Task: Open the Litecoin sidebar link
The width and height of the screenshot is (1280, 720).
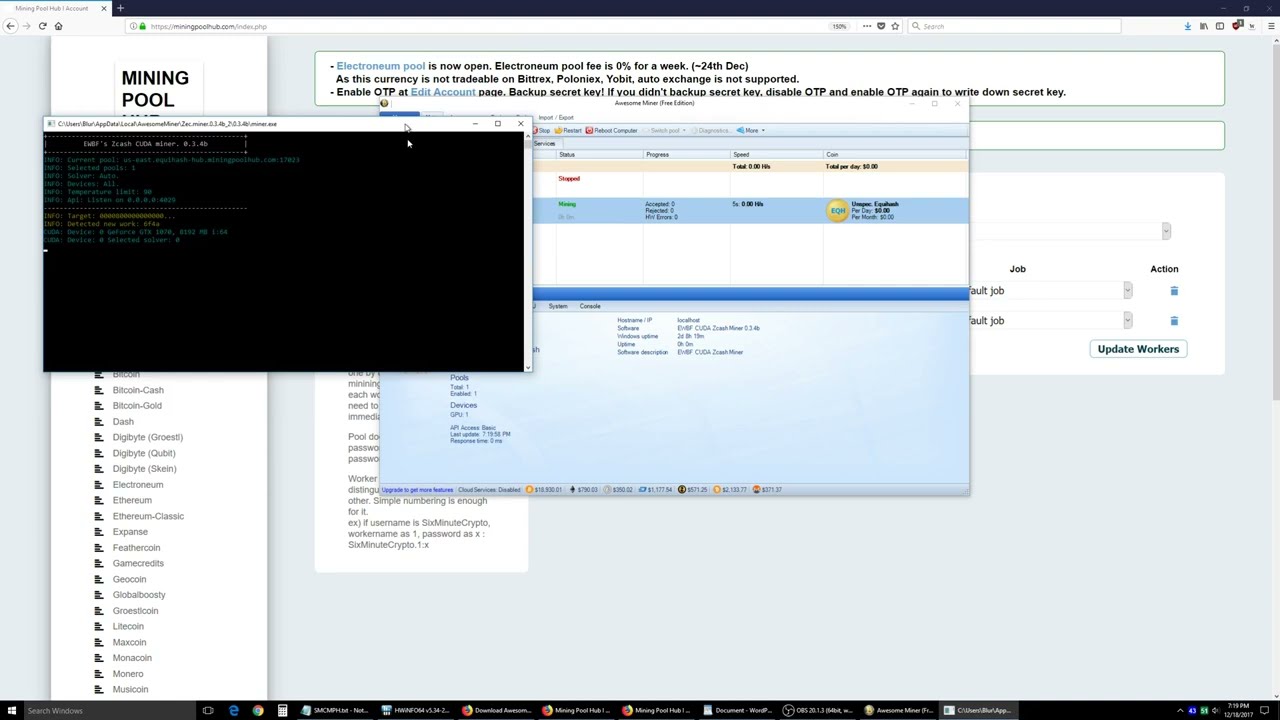Action: 128,627
